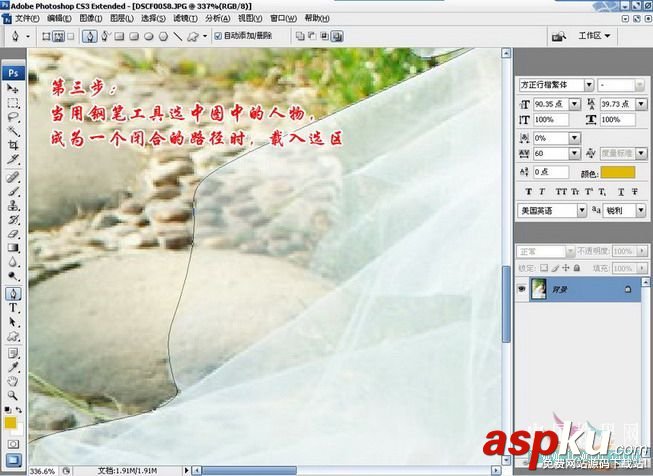Swap foreground and background colors
653x476 pixels.
(19, 410)
